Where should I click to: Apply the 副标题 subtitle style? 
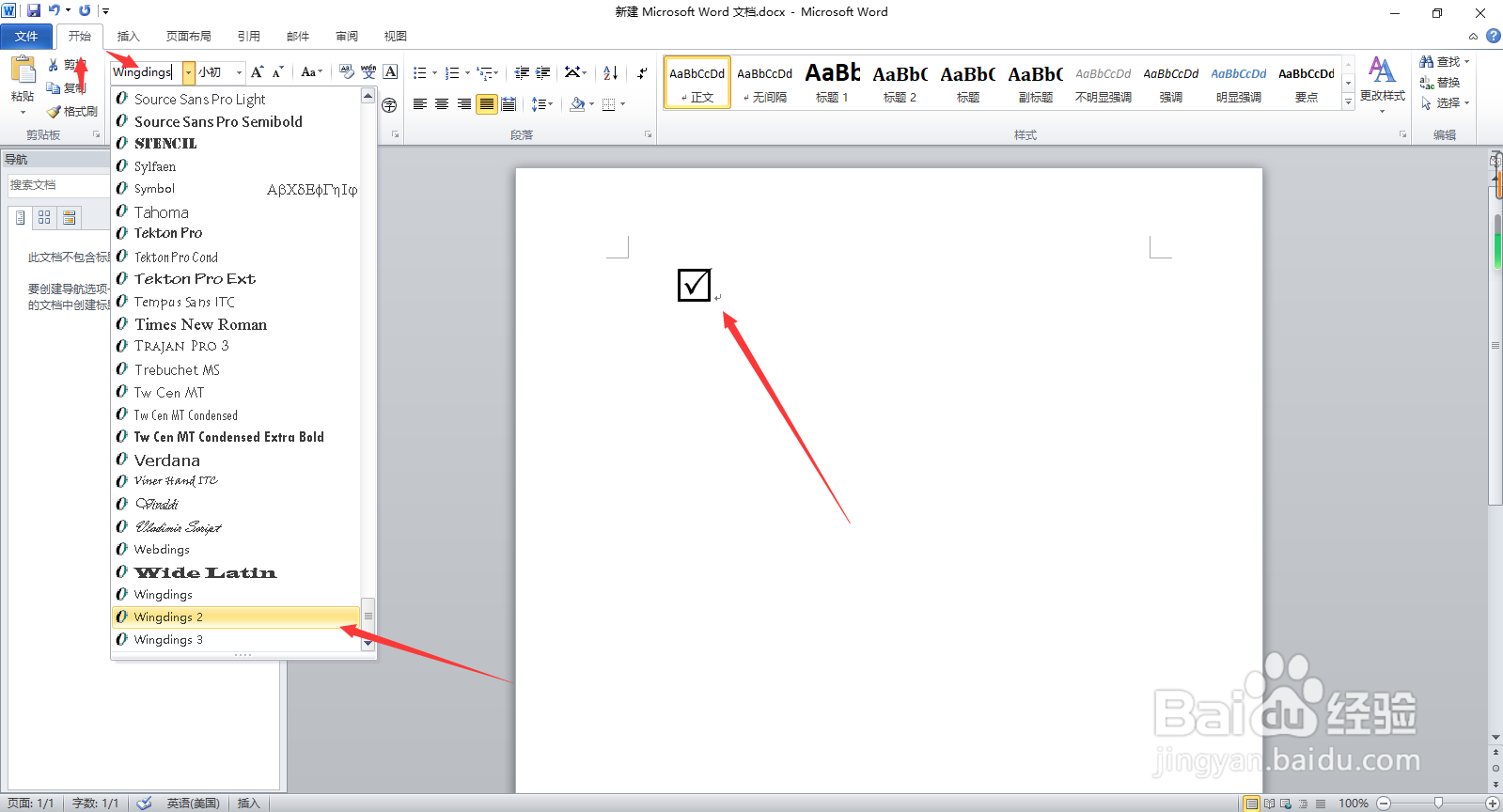coord(1035,83)
